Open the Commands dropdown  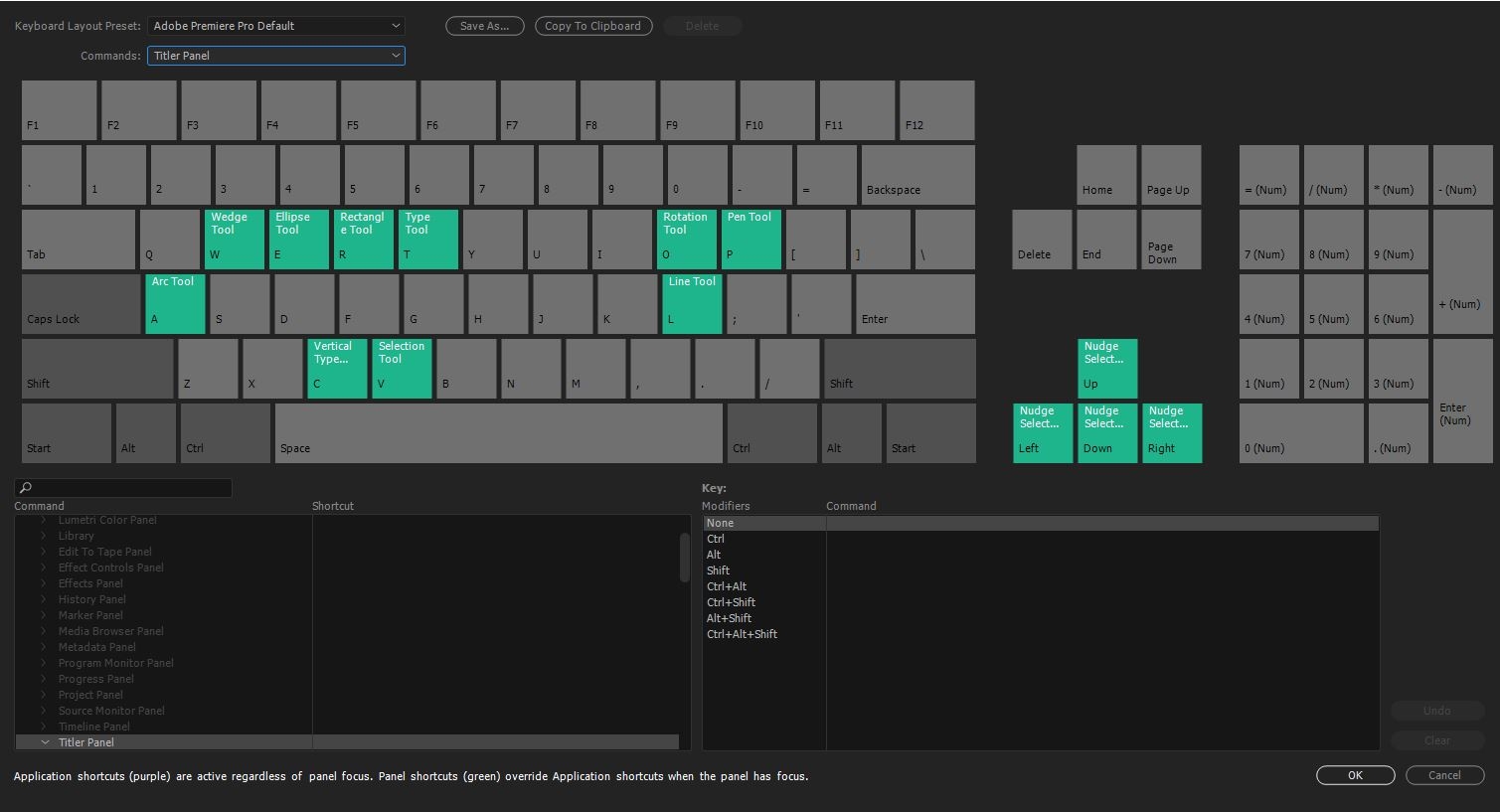coord(275,56)
